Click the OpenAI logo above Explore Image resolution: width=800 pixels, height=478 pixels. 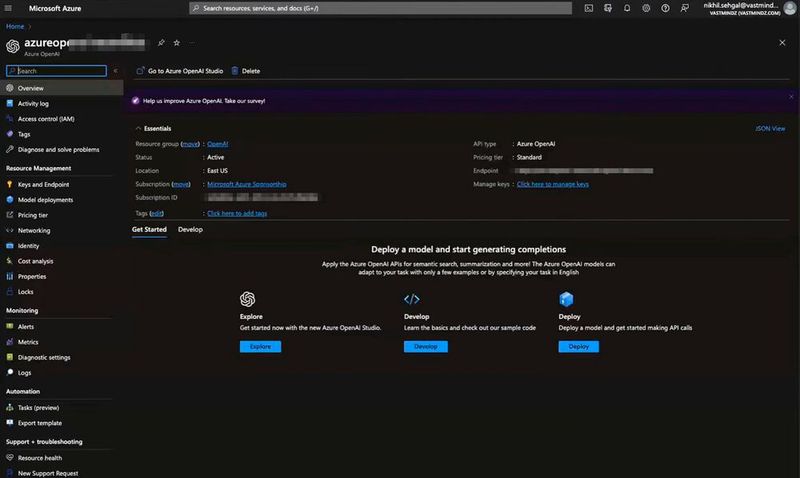point(247,299)
